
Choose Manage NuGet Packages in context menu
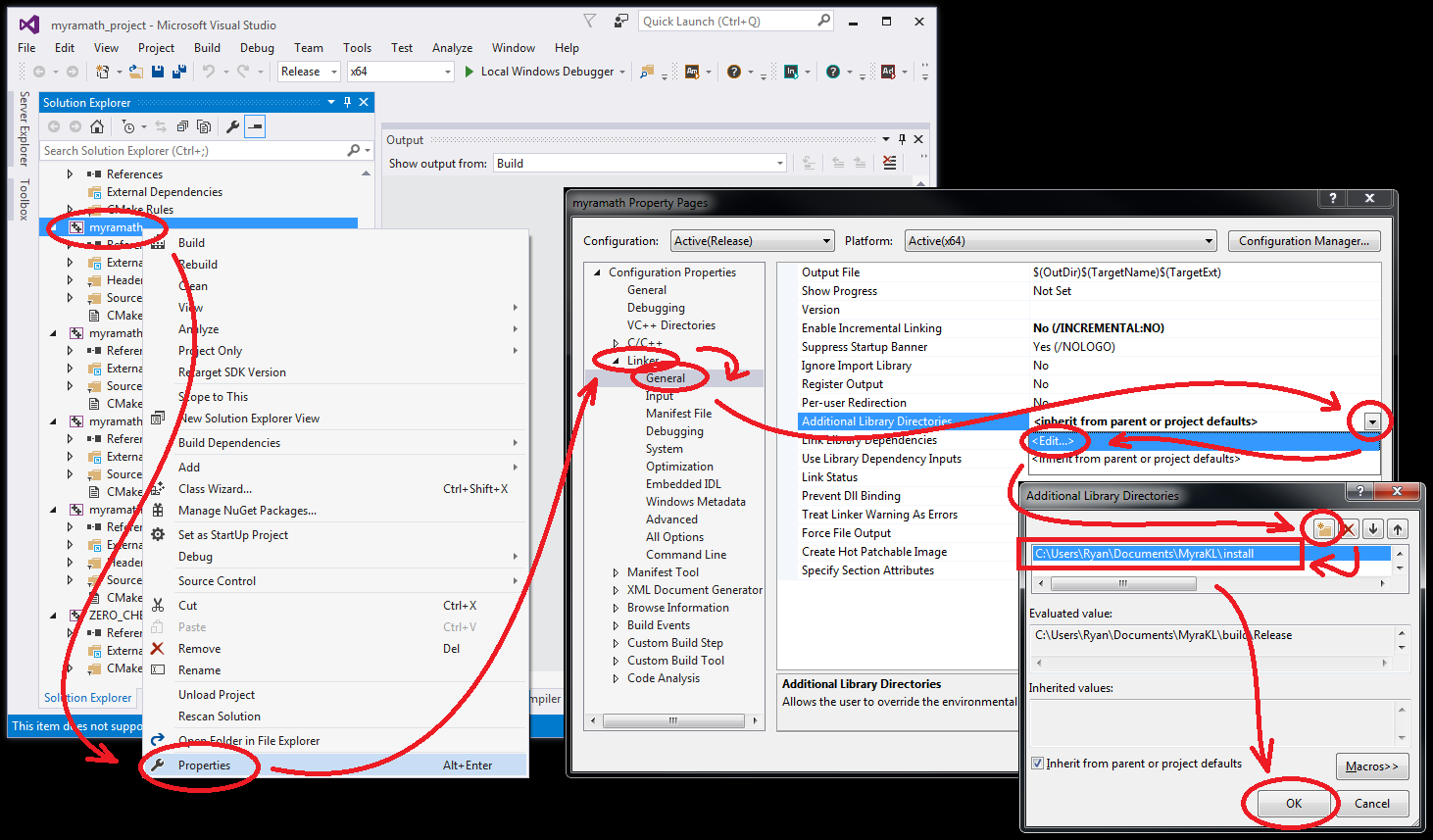(336, 511)
